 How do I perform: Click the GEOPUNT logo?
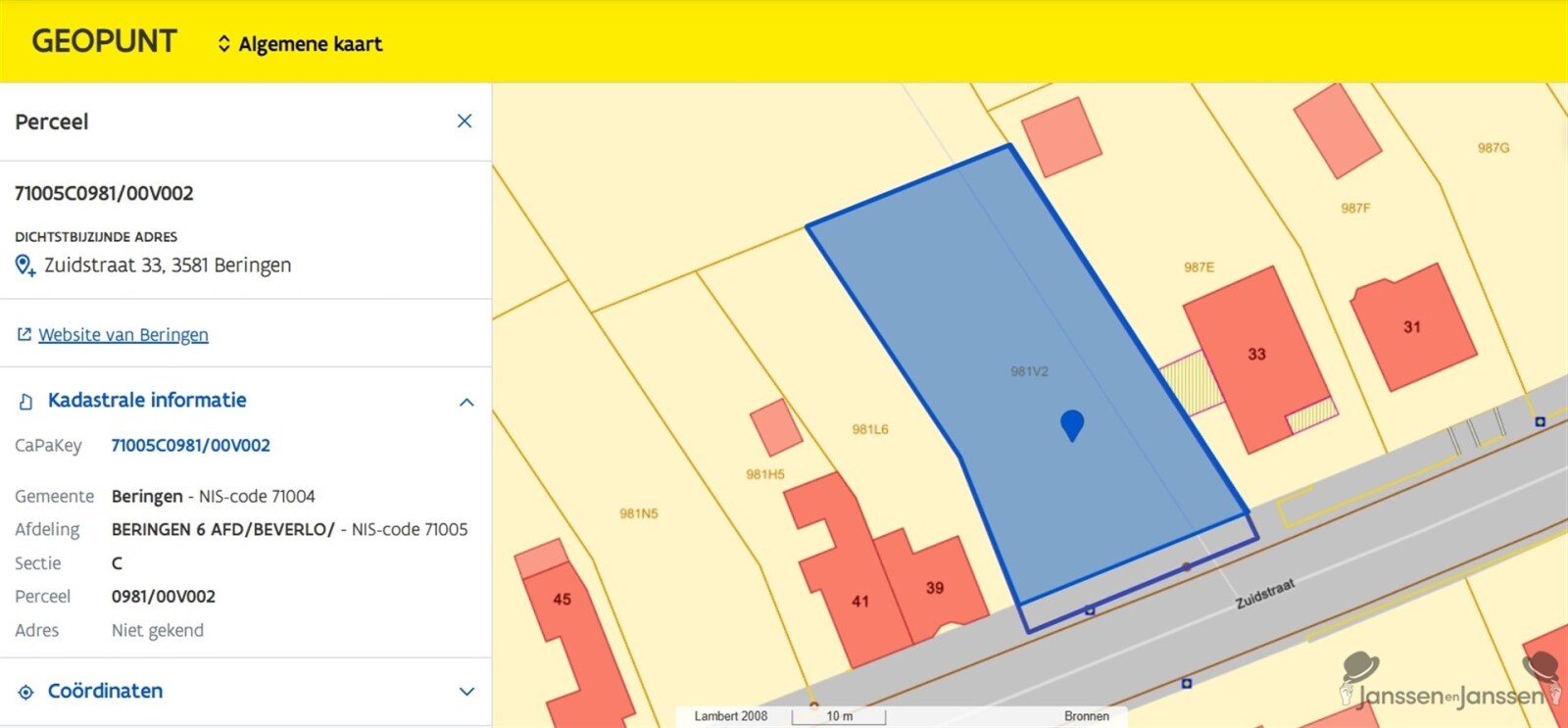click(104, 41)
